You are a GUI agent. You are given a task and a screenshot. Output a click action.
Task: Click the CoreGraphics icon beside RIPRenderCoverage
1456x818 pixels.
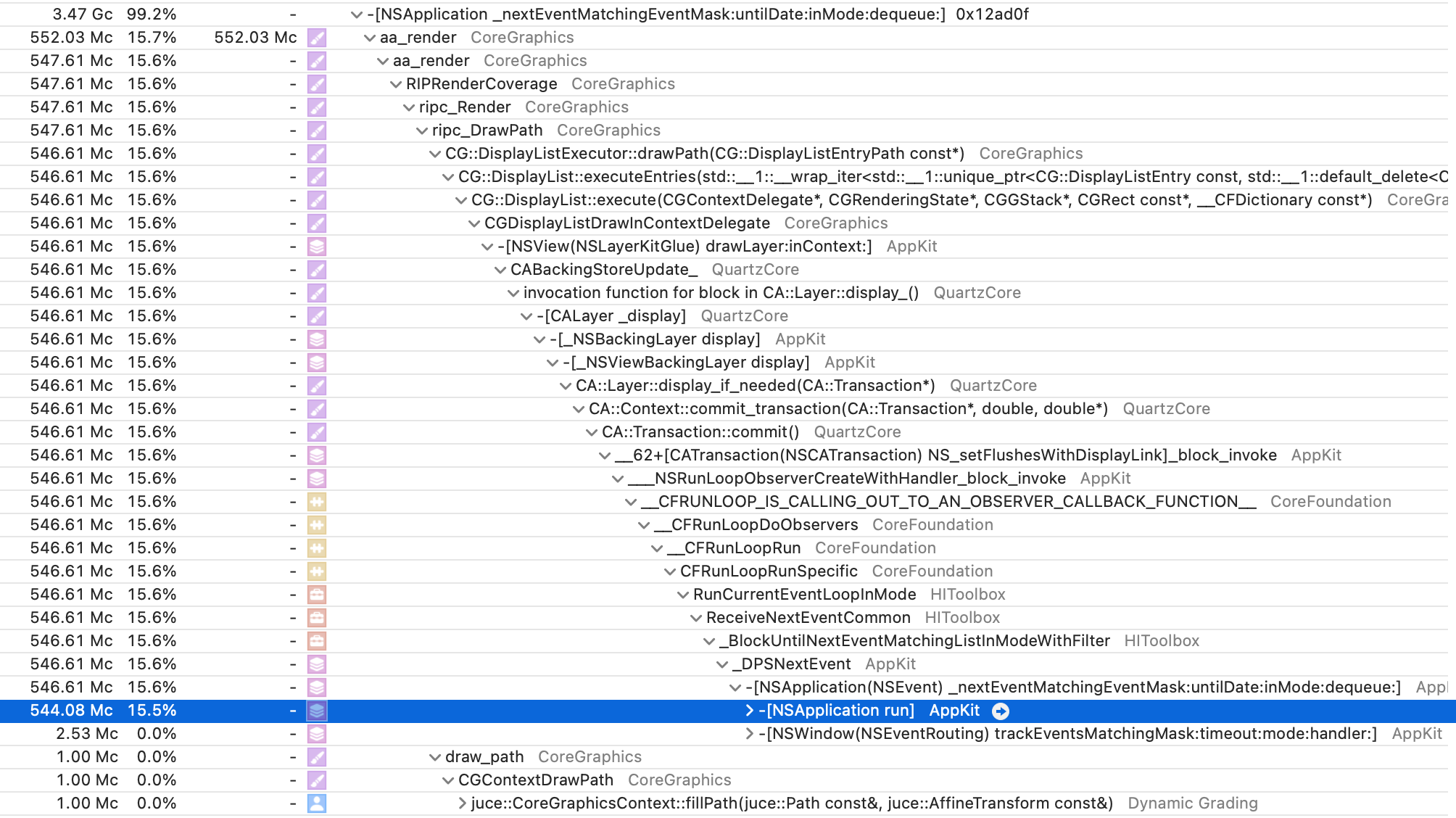[x=317, y=84]
